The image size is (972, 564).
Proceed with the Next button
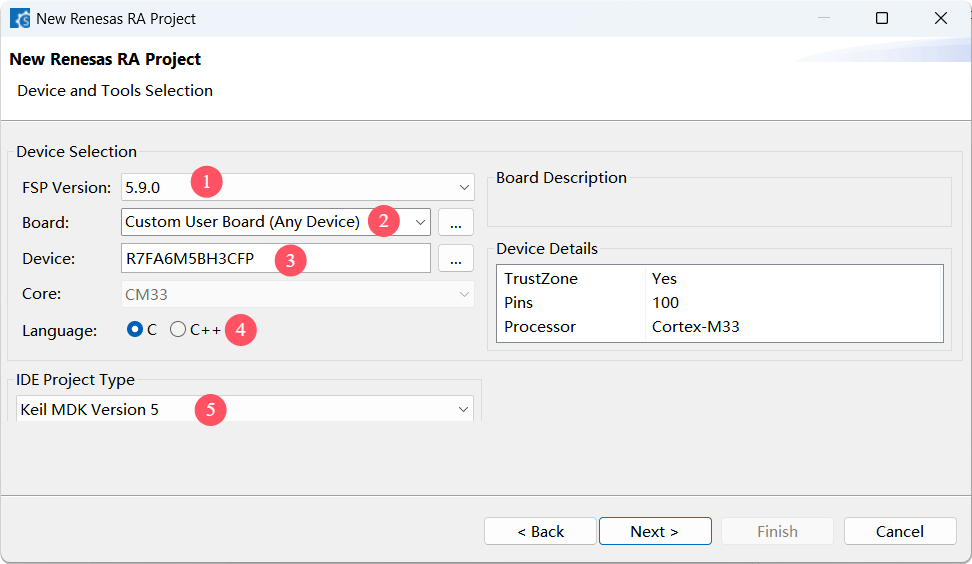point(655,531)
